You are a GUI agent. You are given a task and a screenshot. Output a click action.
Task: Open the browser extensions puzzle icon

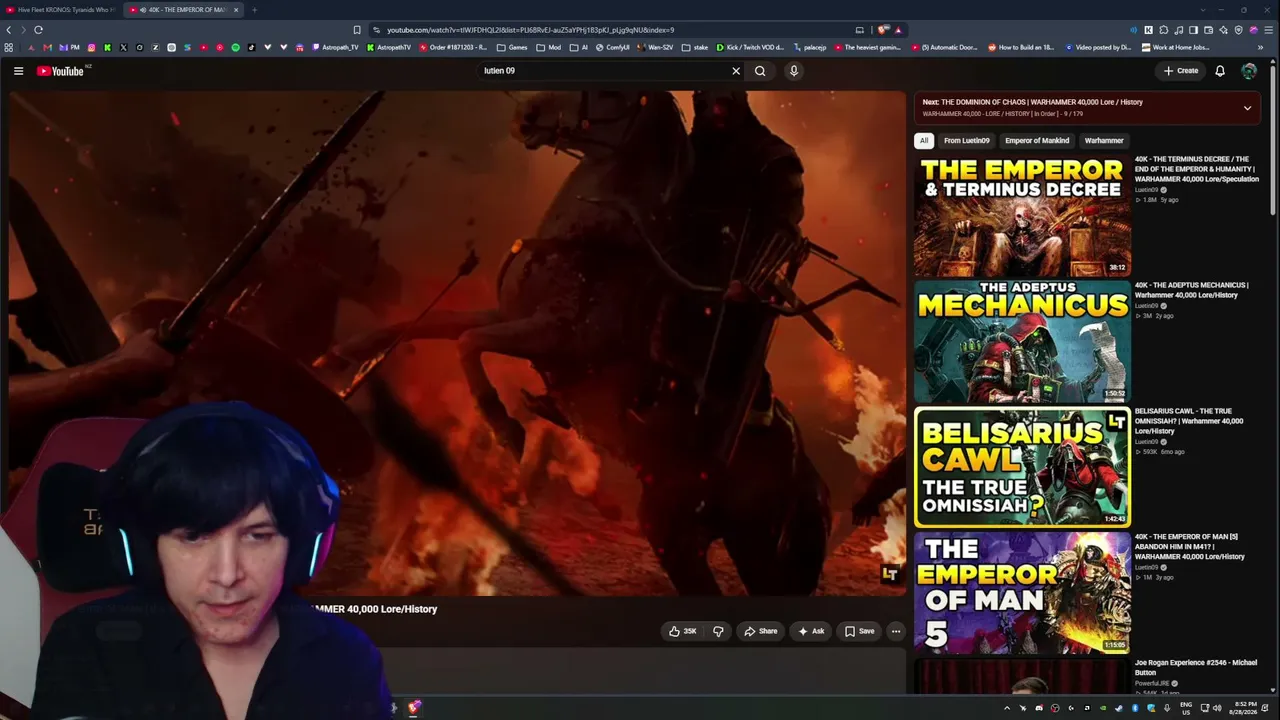(x=1163, y=30)
